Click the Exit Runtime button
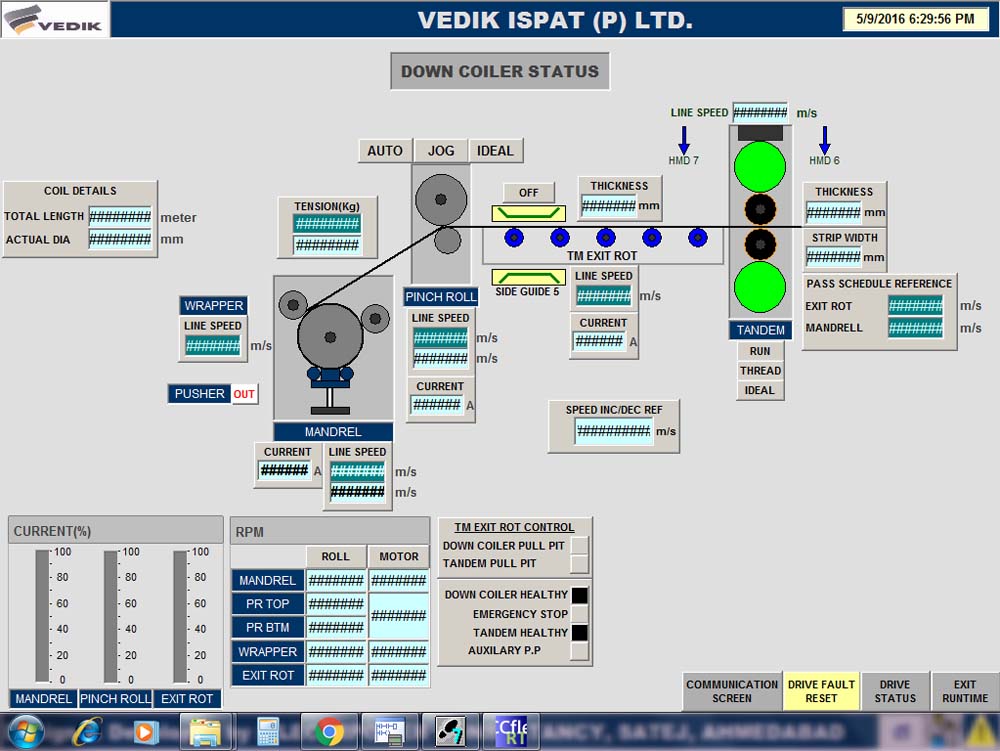 pyautogui.click(x=965, y=692)
